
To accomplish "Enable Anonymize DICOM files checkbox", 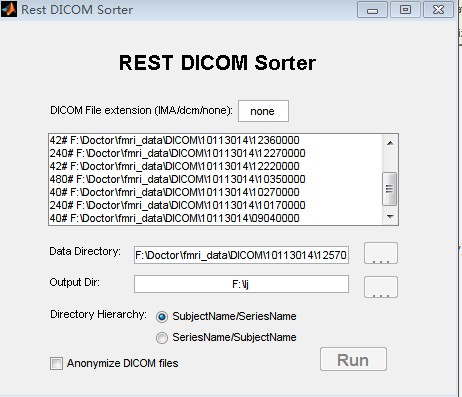I will coord(56,363).
